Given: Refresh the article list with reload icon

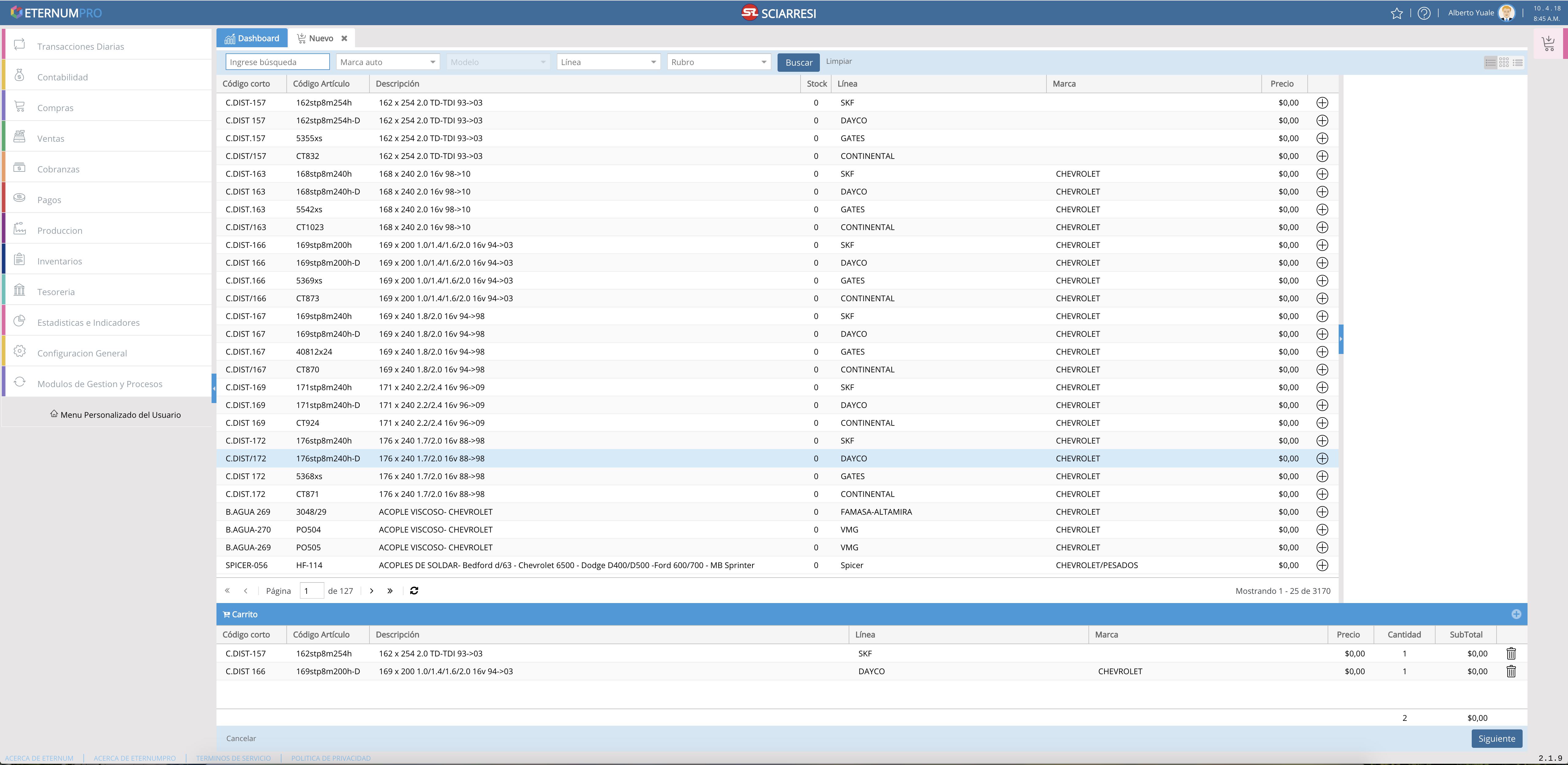Looking at the screenshot, I should tap(414, 591).
